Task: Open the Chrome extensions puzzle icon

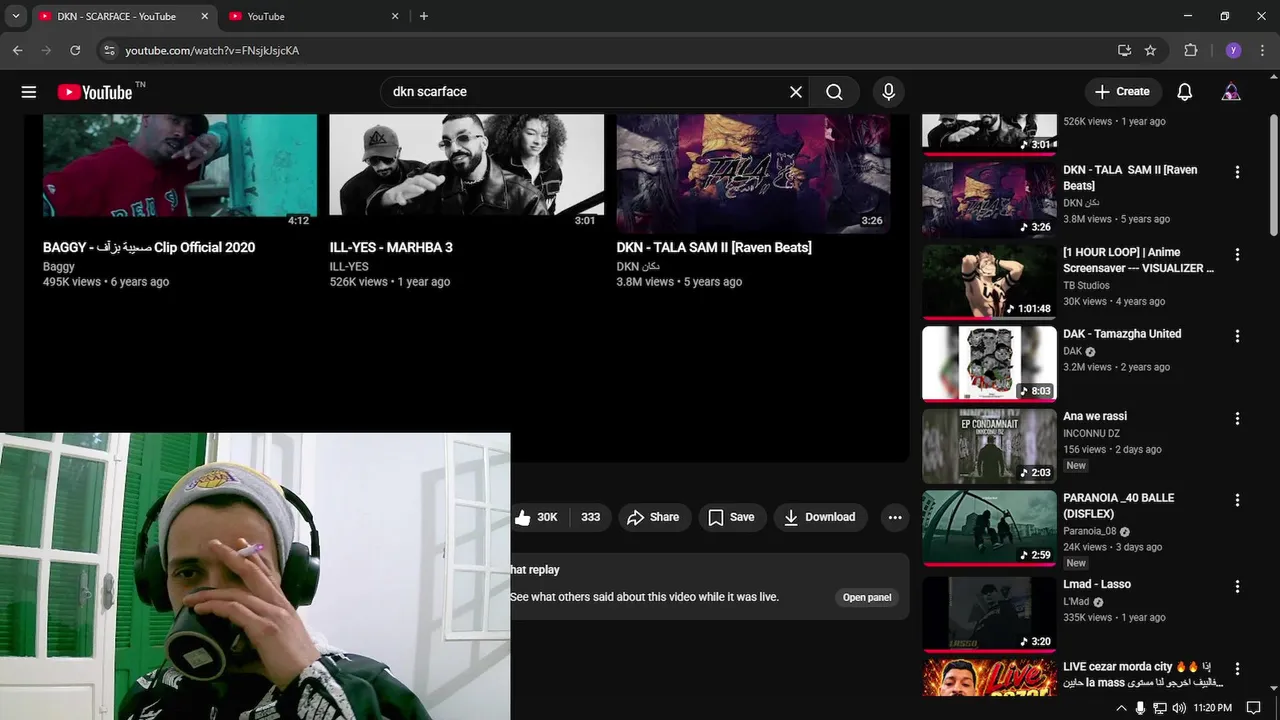Action: coord(1190,50)
